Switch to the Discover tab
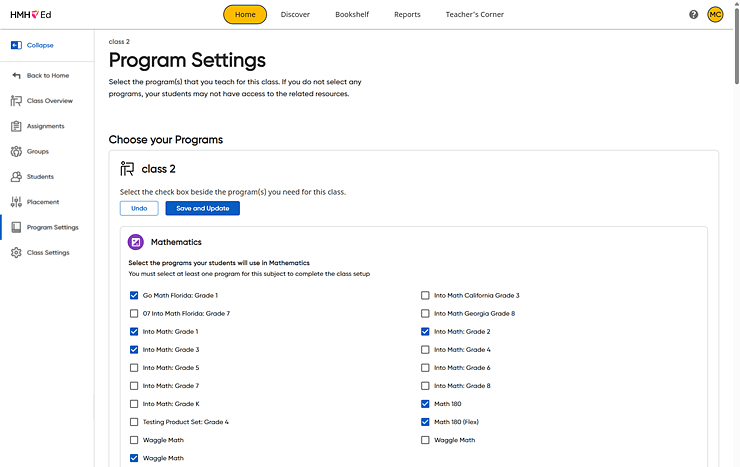The height and width of the screenshot is (467, 740). click(295, 15)
